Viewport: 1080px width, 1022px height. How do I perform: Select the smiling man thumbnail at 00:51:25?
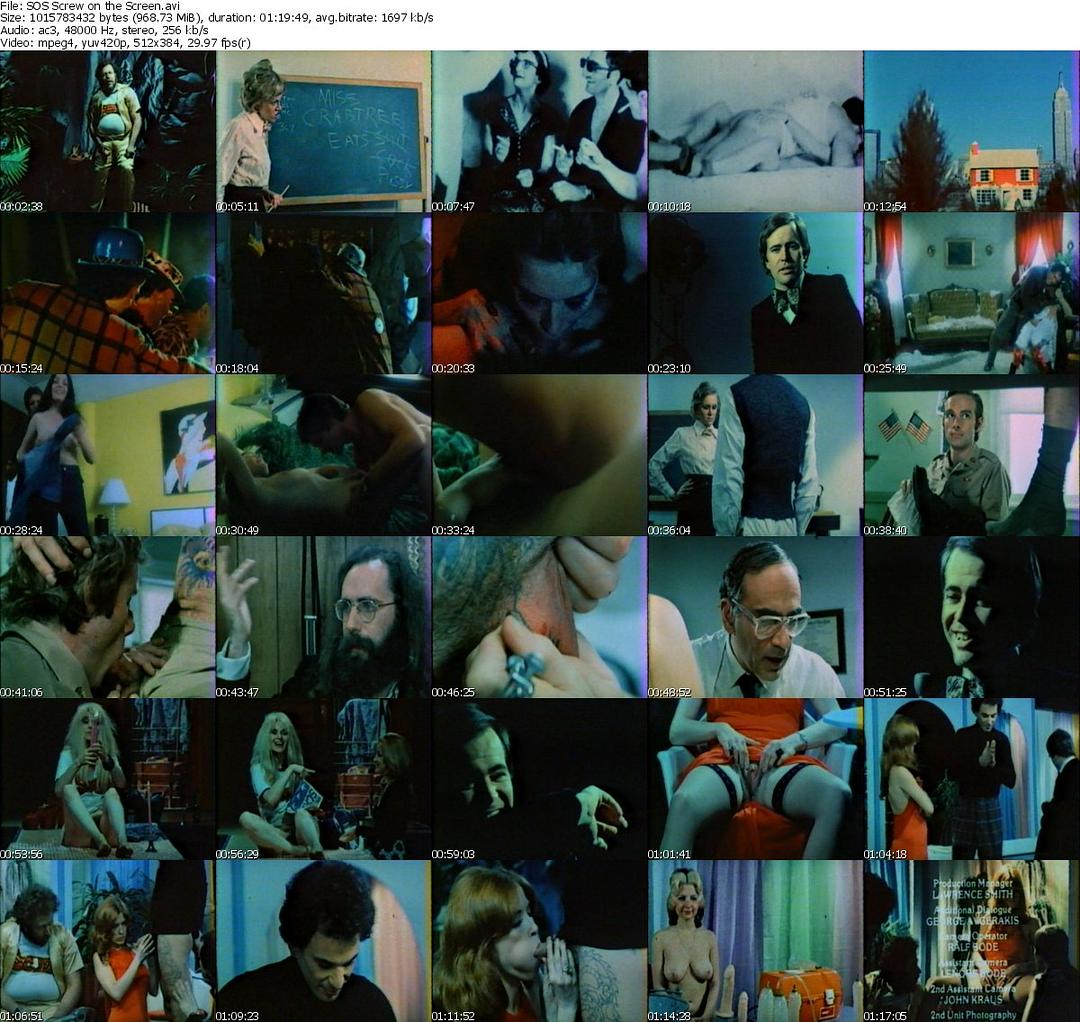[970, 617]
